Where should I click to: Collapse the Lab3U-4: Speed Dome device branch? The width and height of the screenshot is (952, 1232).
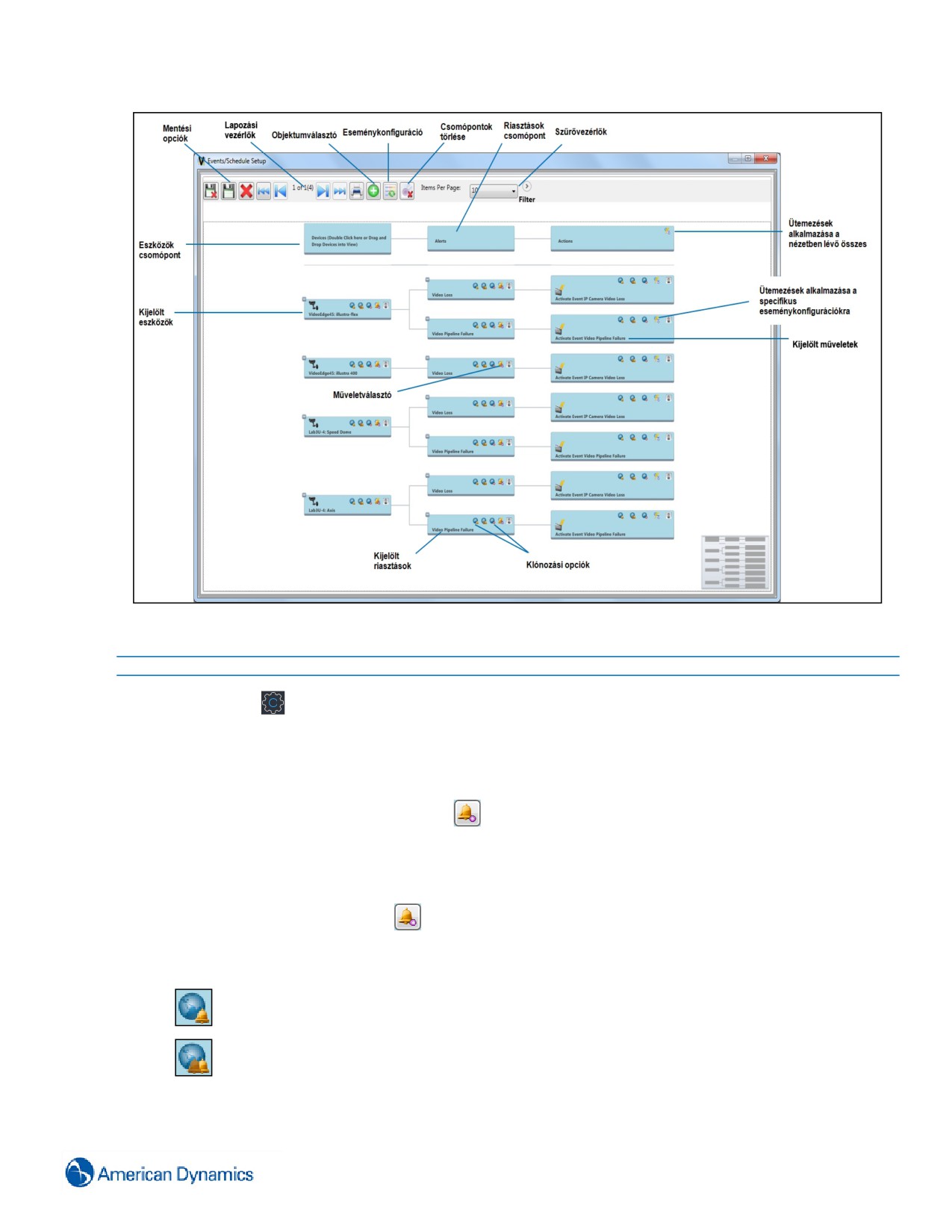[x=305, y=417]
